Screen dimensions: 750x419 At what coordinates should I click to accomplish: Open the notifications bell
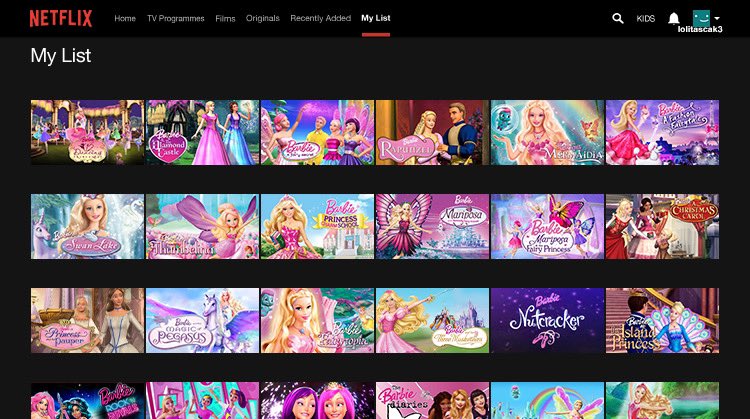673,18
